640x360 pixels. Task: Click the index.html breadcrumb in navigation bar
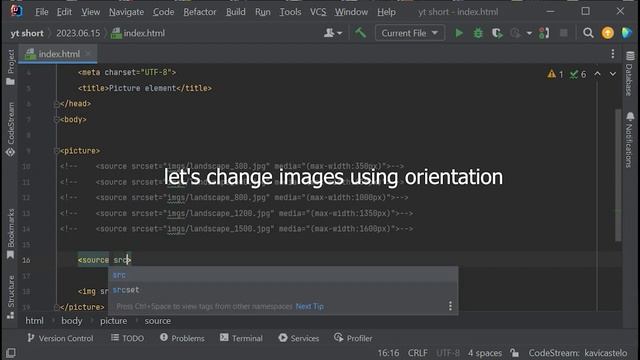point(138,33)
